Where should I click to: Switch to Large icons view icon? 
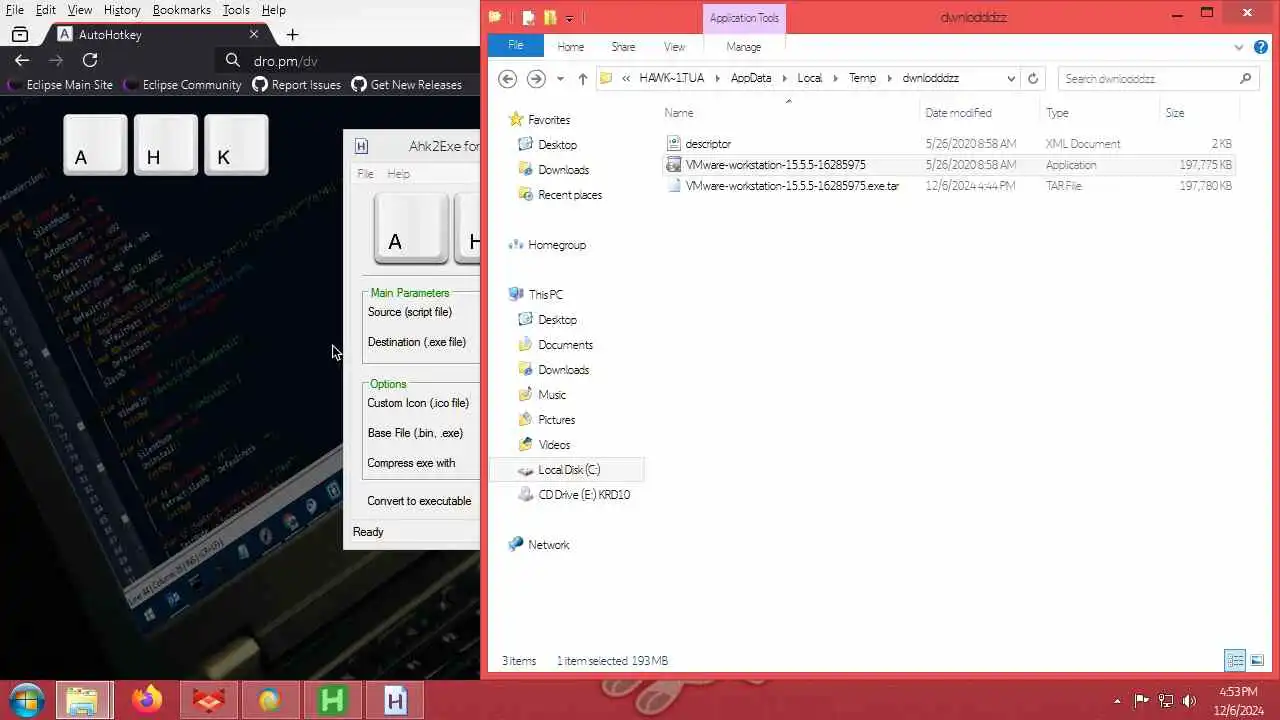pos(1257,660)
